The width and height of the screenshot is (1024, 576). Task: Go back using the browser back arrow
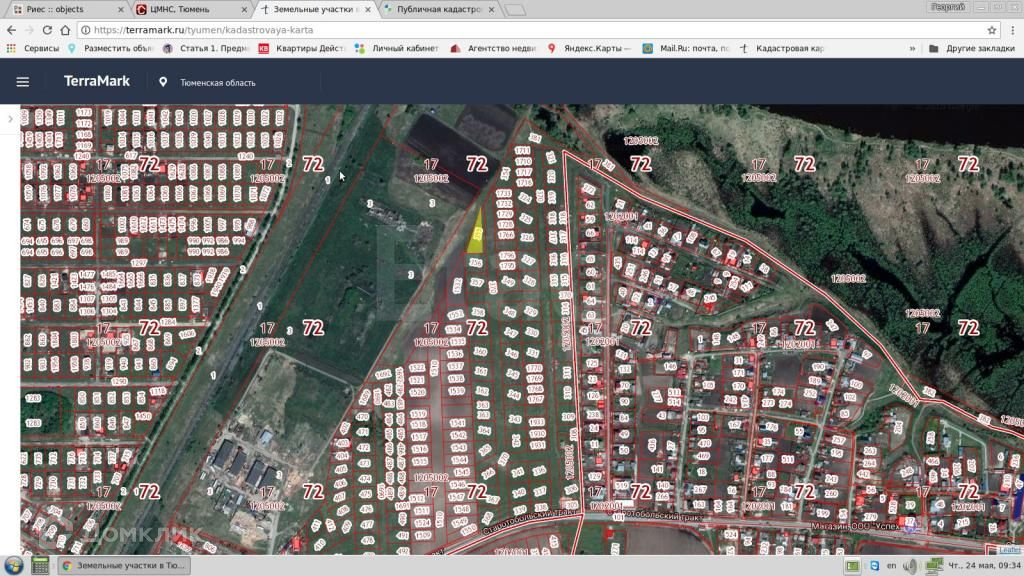(x=12, y=30)
